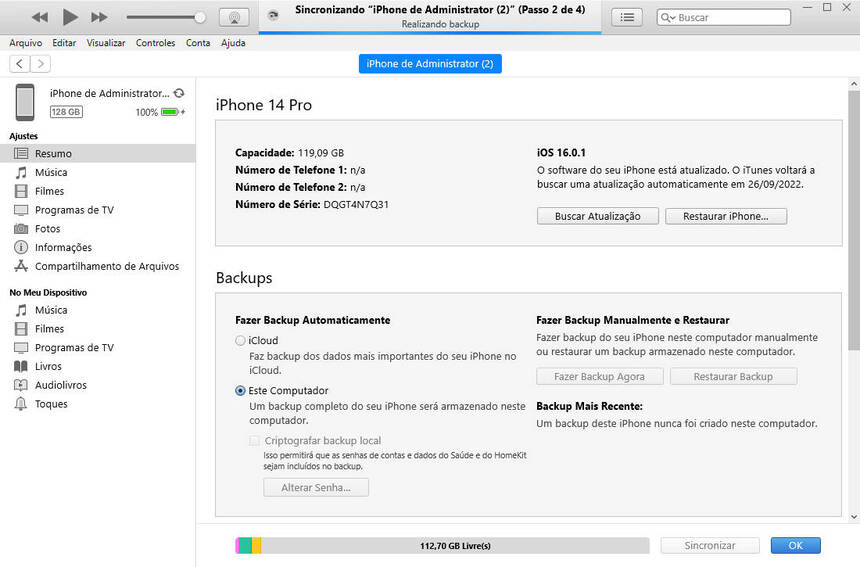
Task: Click the serial number DQGT4N7Q31
Action: [356, 205]
